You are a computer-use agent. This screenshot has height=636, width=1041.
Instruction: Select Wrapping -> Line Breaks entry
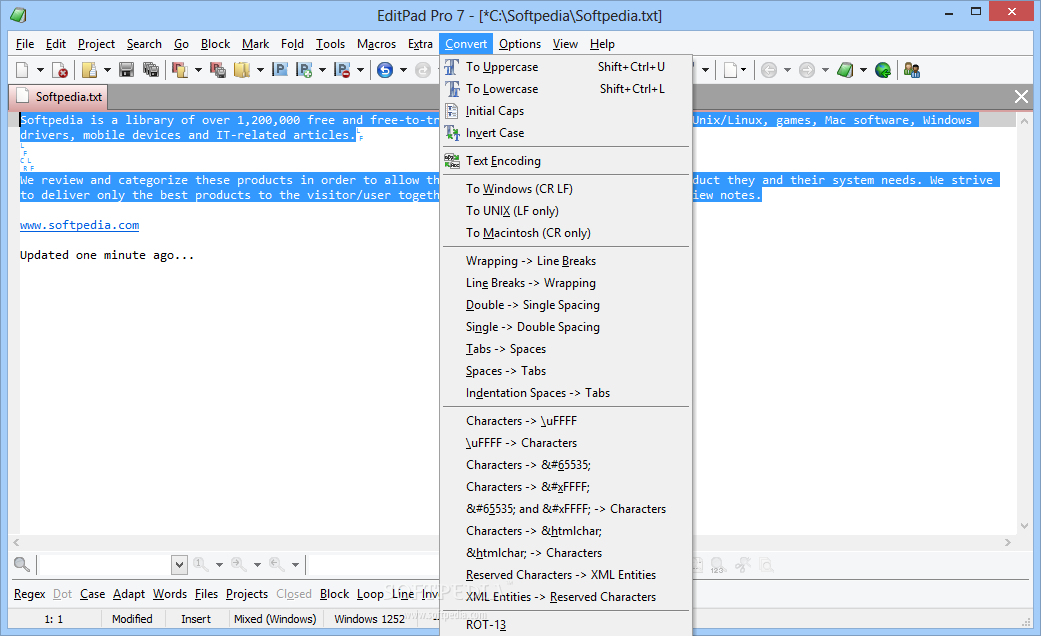[566, 261]
